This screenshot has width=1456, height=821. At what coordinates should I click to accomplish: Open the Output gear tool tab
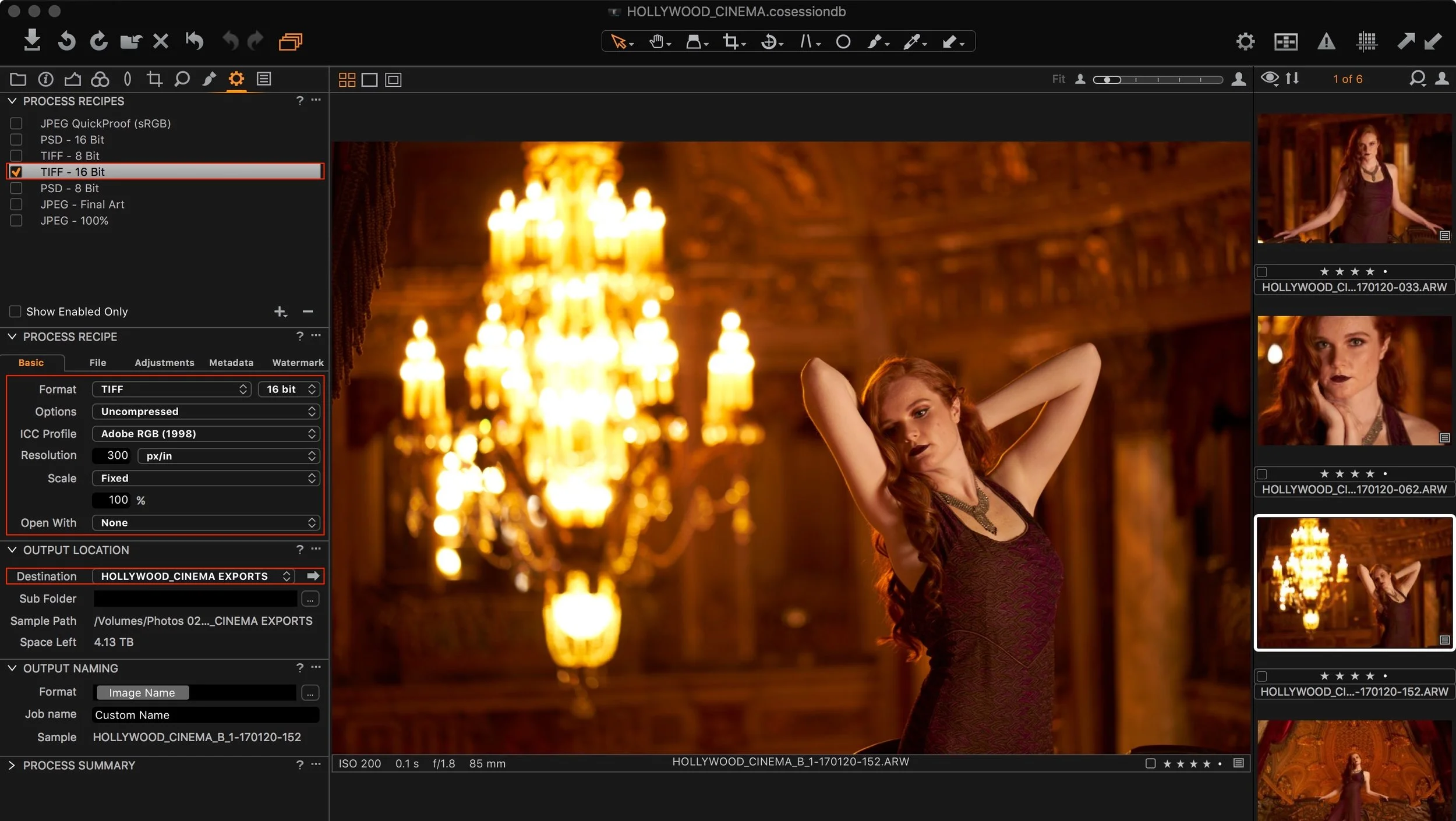(x=236, y=79)
